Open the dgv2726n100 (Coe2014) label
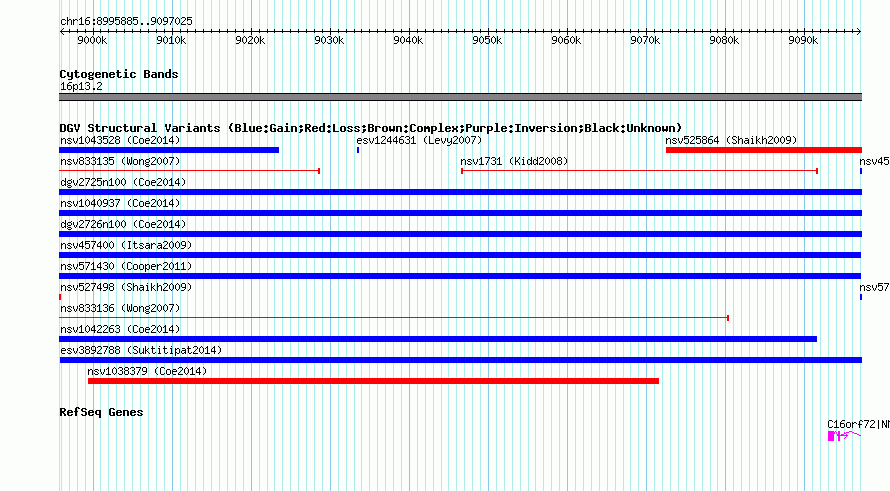 coord(123,224)
